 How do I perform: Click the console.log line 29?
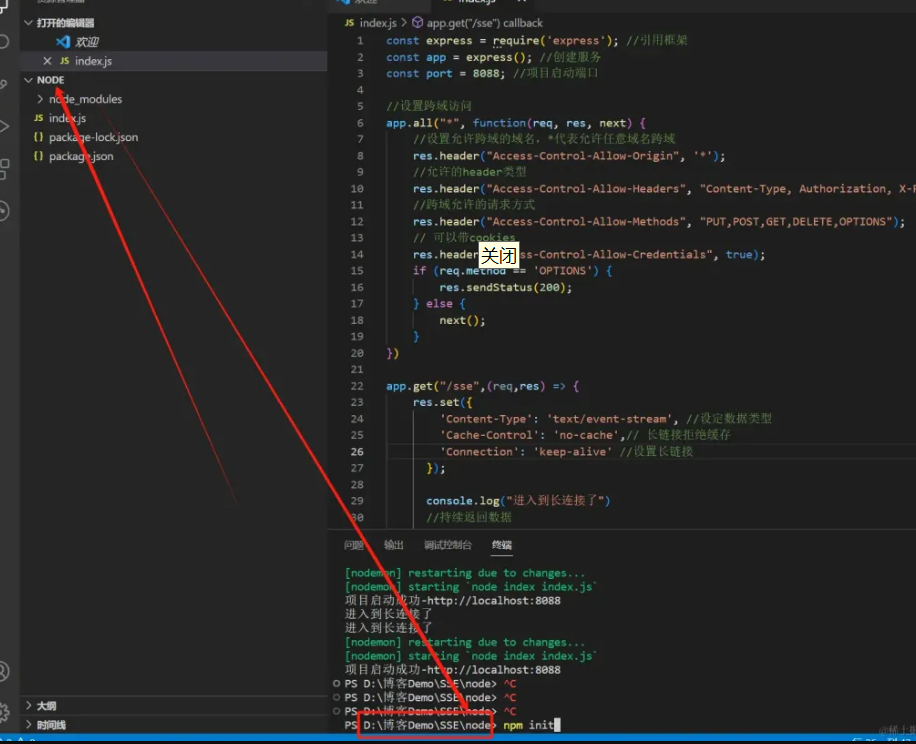pos(518,501)
